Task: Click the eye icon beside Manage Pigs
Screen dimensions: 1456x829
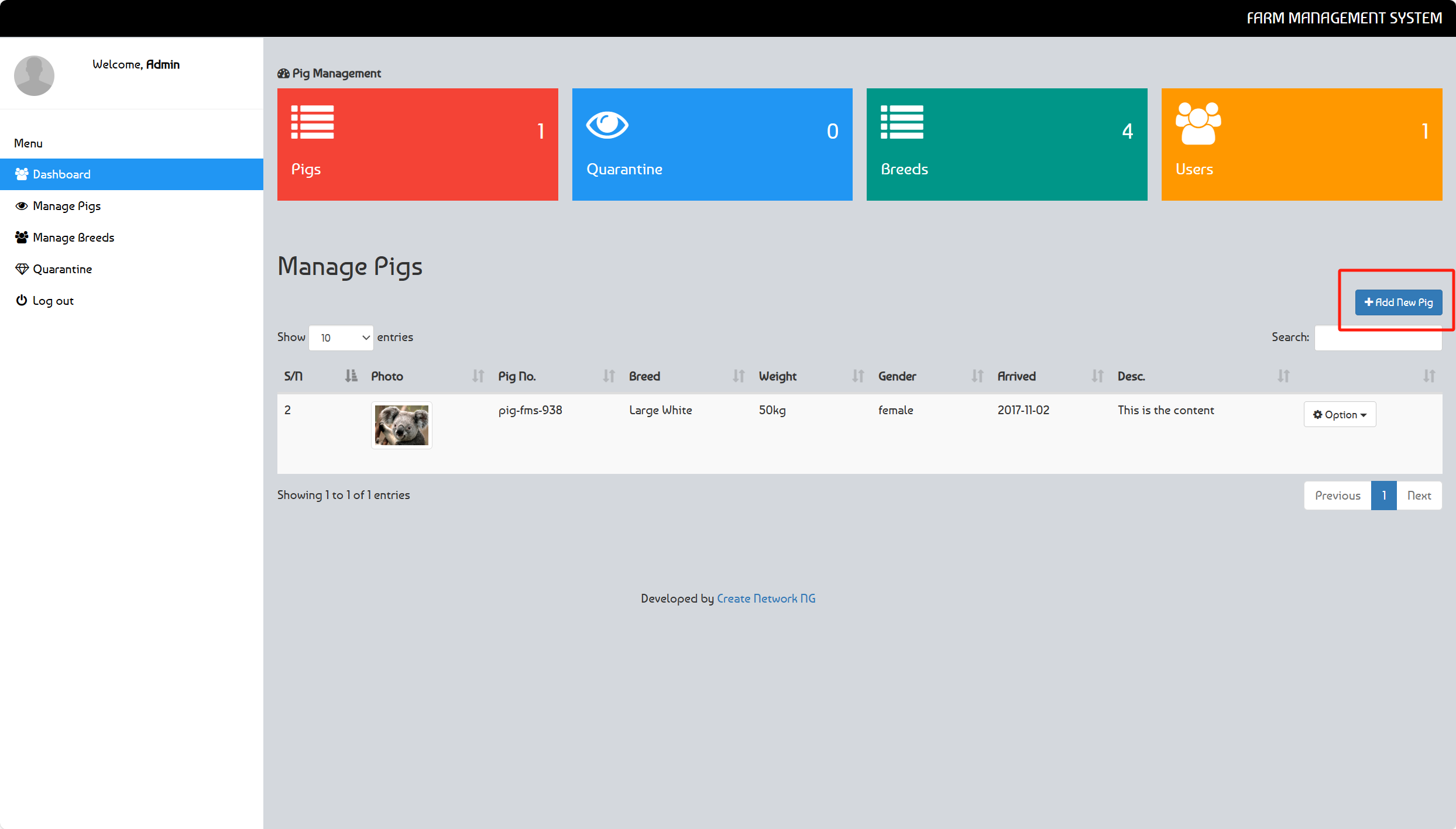Action: point(22,206)
